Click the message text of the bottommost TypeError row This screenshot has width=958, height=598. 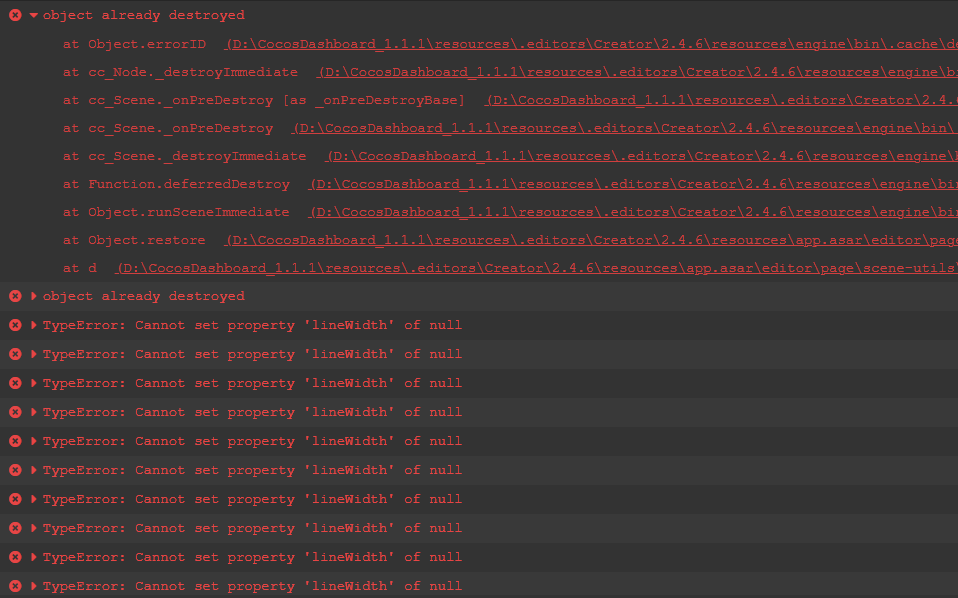coord(252,586)
